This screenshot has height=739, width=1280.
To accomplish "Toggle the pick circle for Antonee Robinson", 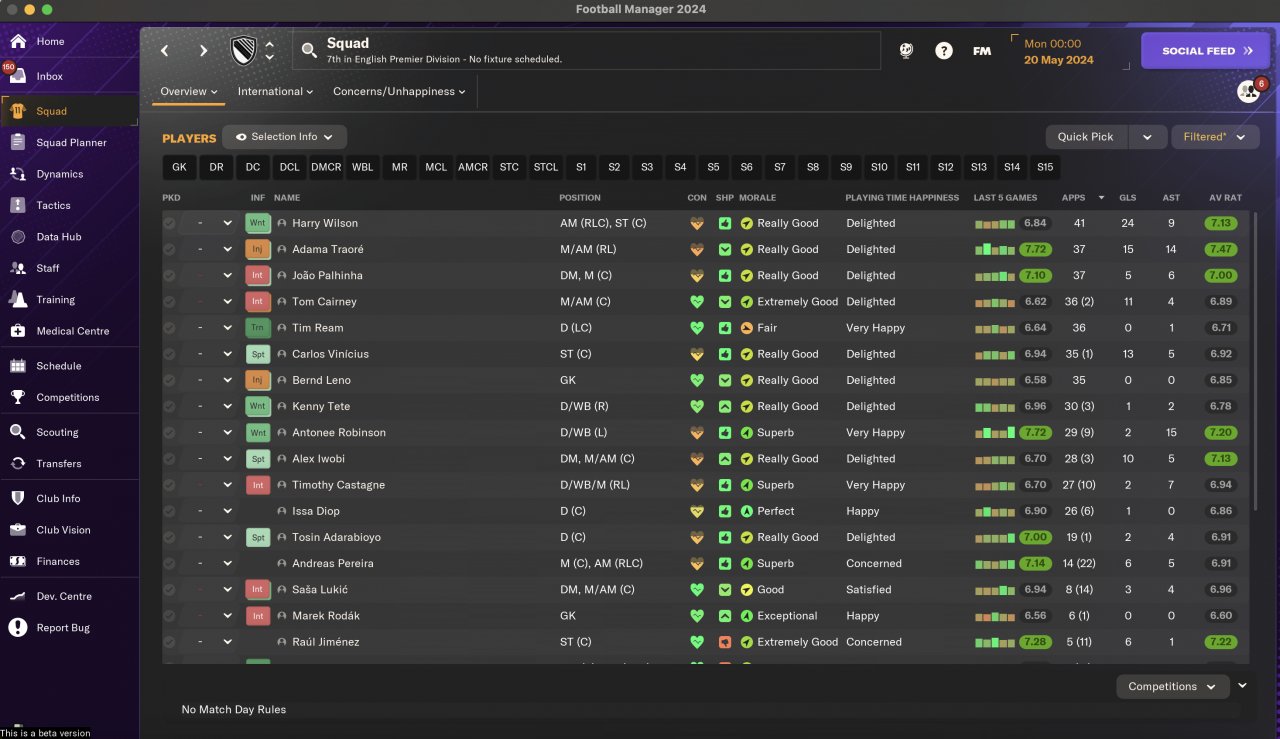I will pyautogui.click(x=169, y=432).
